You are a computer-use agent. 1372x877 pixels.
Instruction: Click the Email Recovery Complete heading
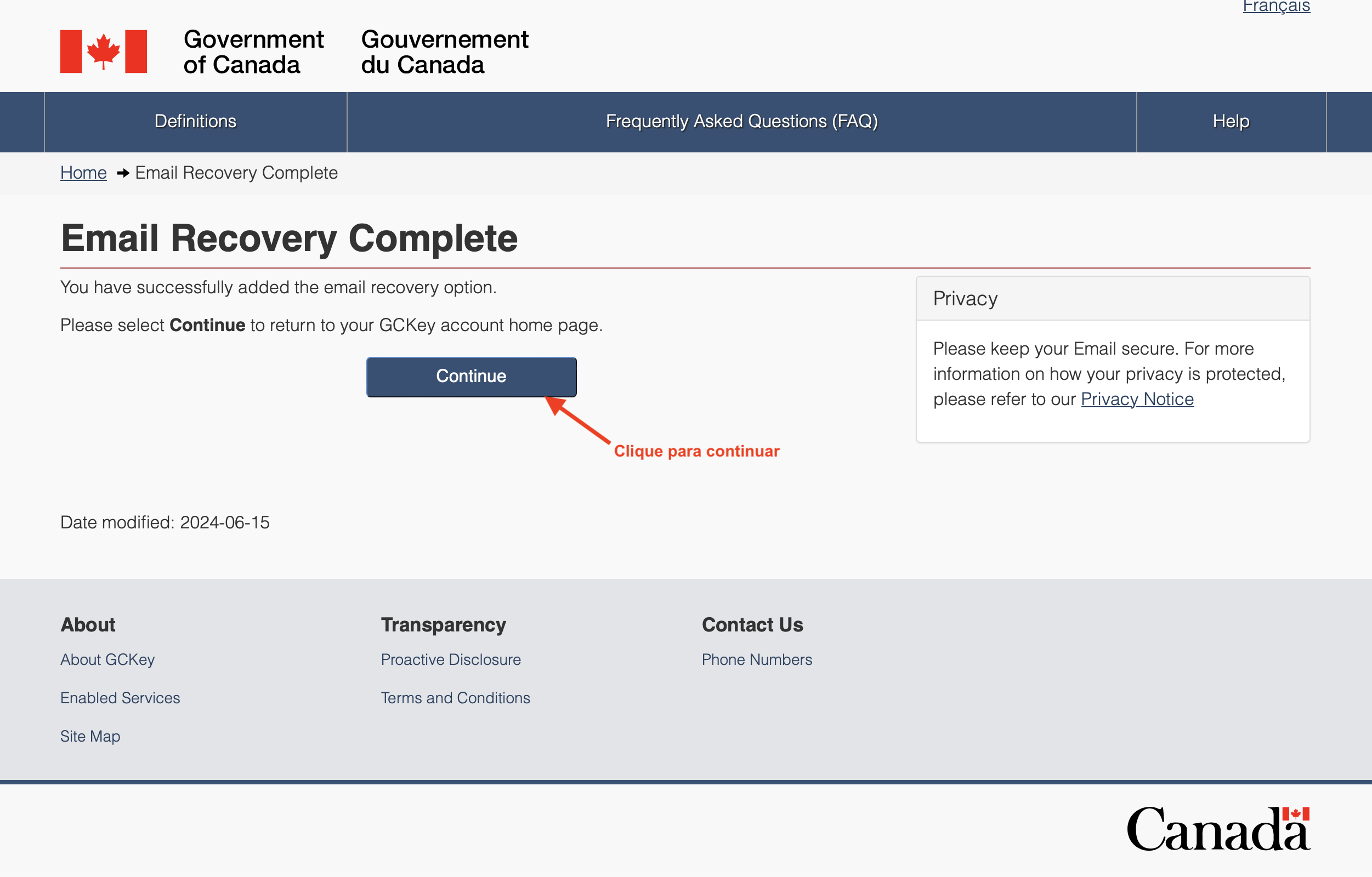290,238
